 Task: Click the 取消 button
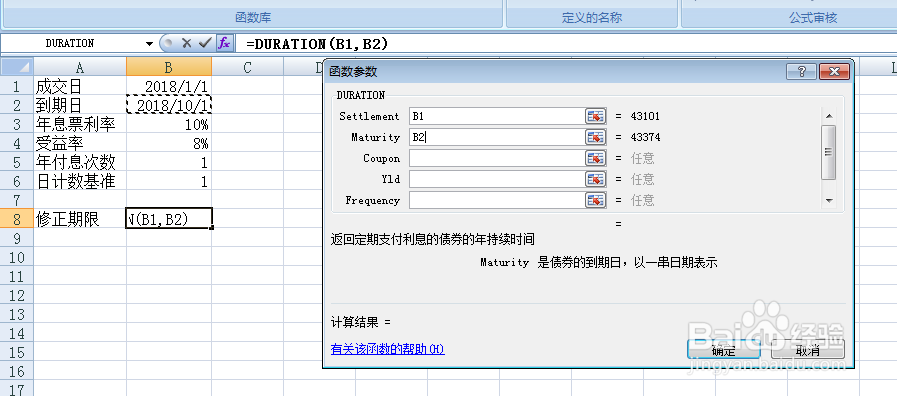point(808,349)
